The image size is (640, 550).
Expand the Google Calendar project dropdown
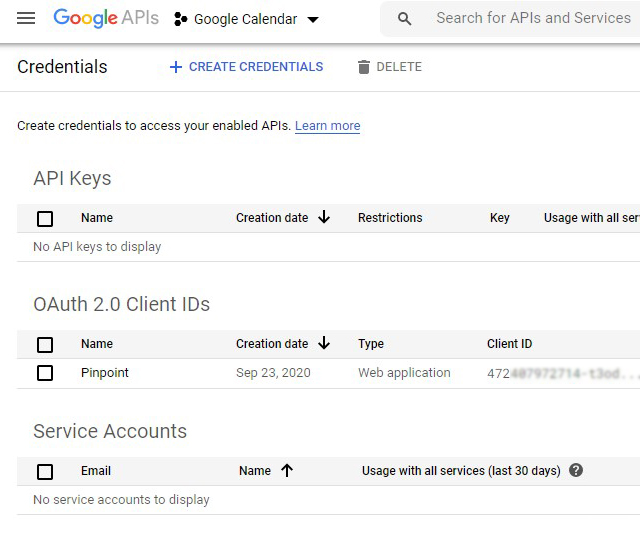(313, 20)
